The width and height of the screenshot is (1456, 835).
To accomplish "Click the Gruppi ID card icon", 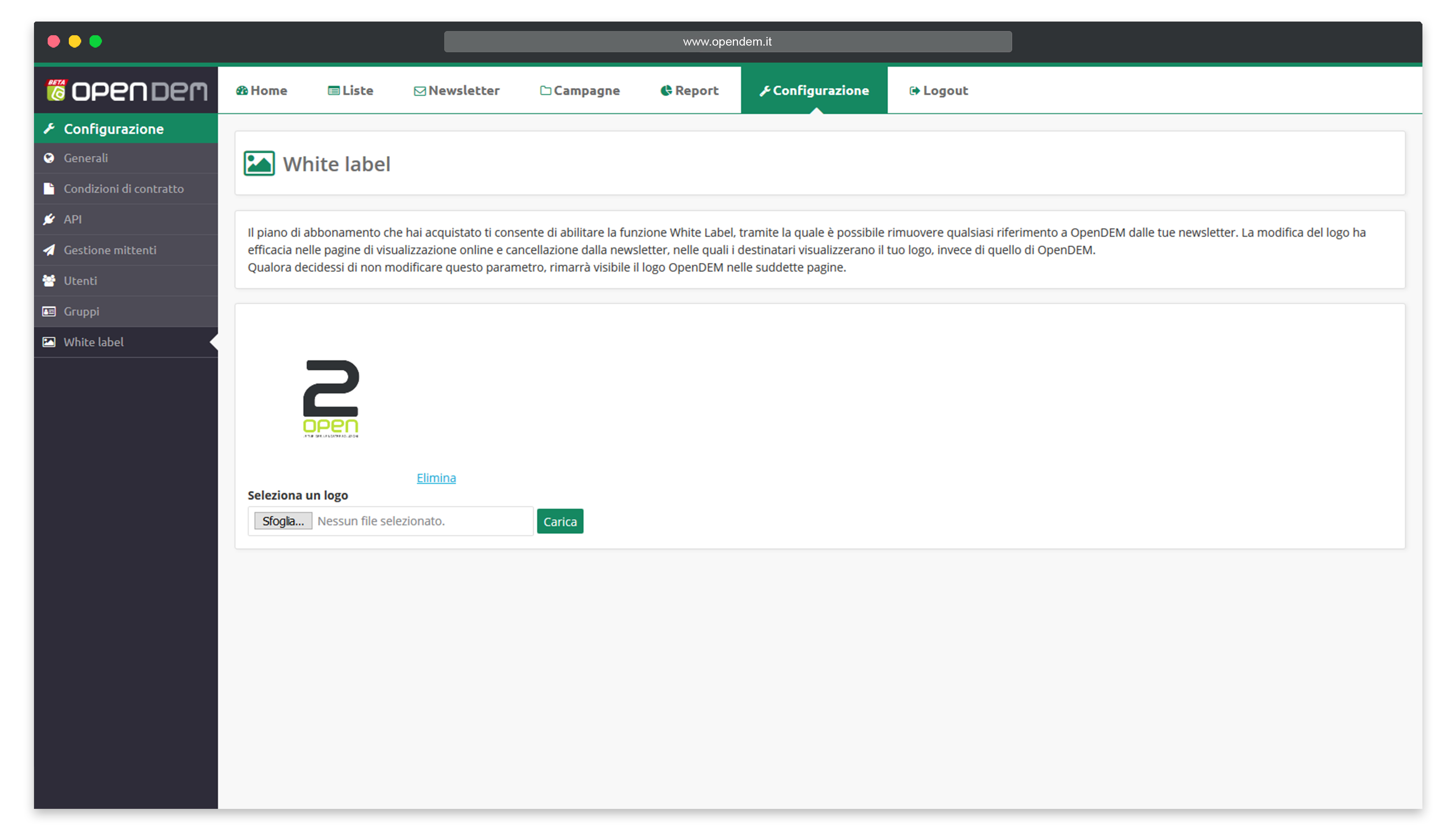I will 49,311.
